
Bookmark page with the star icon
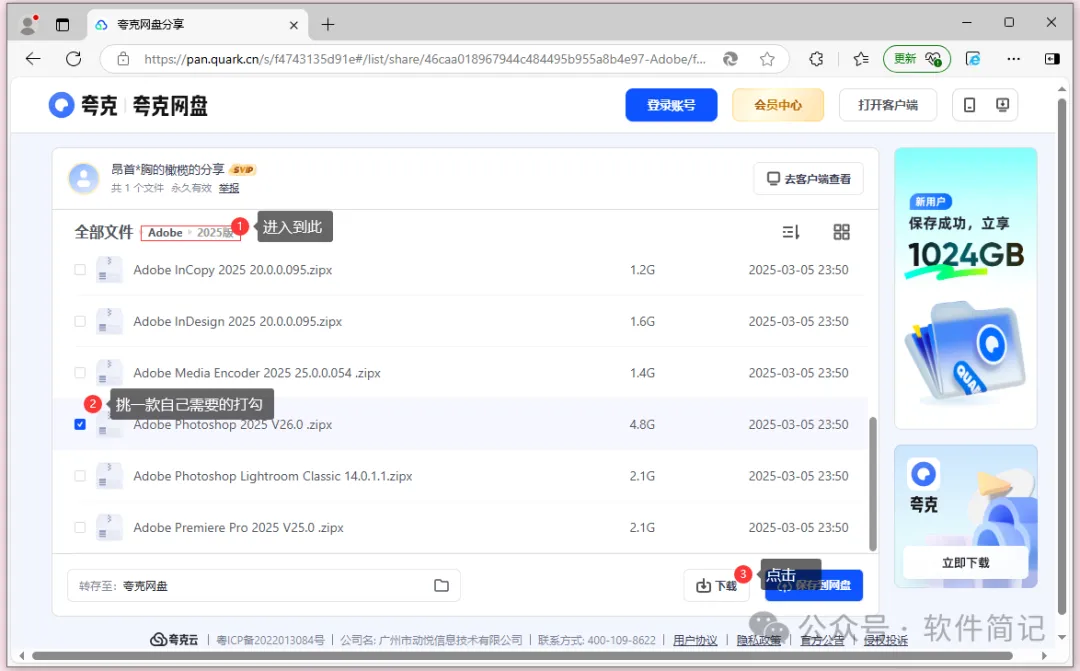pos(767,59)
